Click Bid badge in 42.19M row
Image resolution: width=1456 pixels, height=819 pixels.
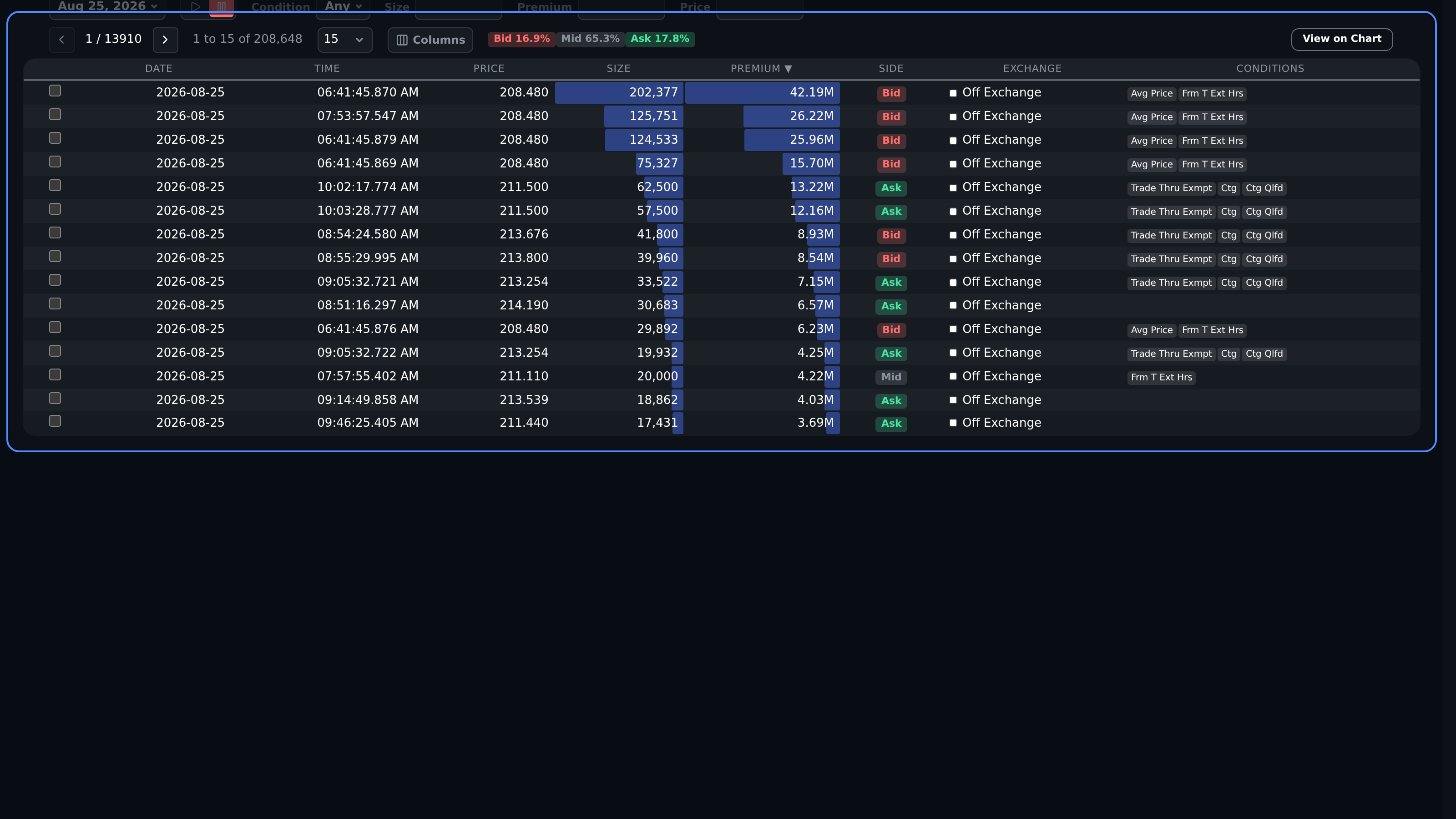click(891, 93)
